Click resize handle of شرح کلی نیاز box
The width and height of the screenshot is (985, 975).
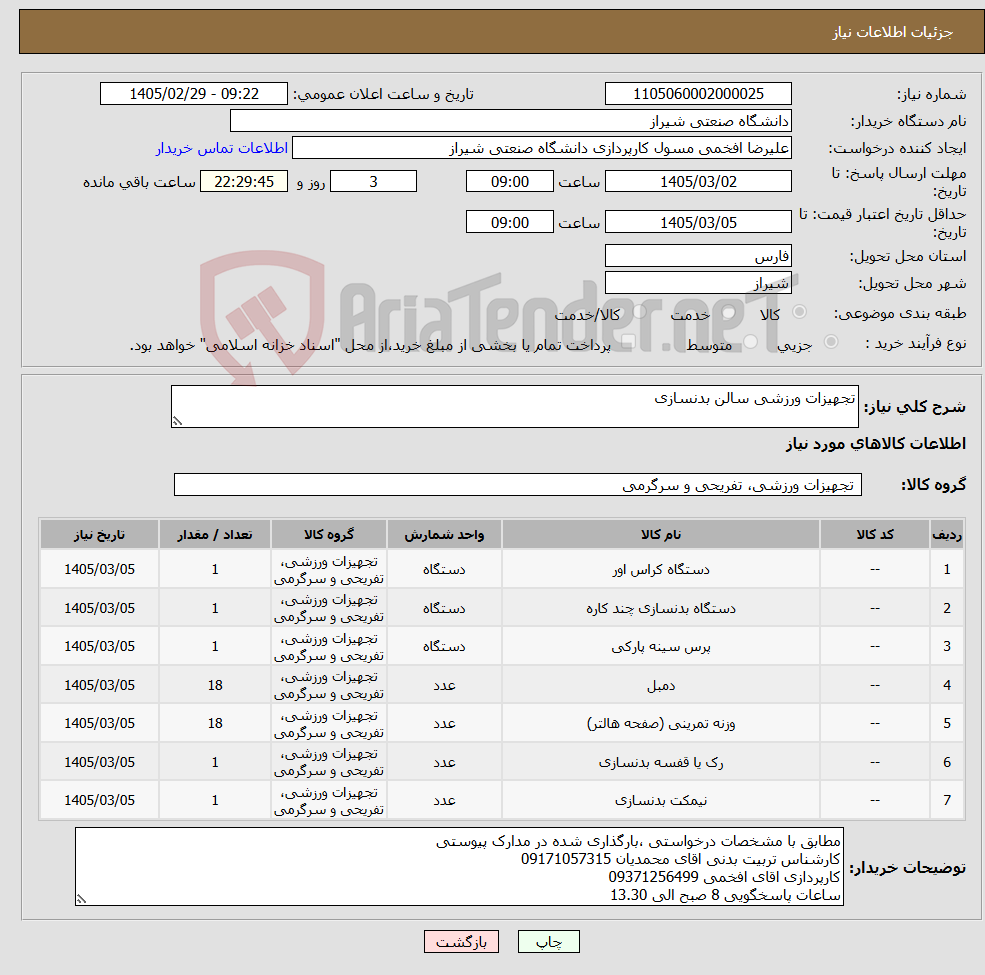pos(177,422)
